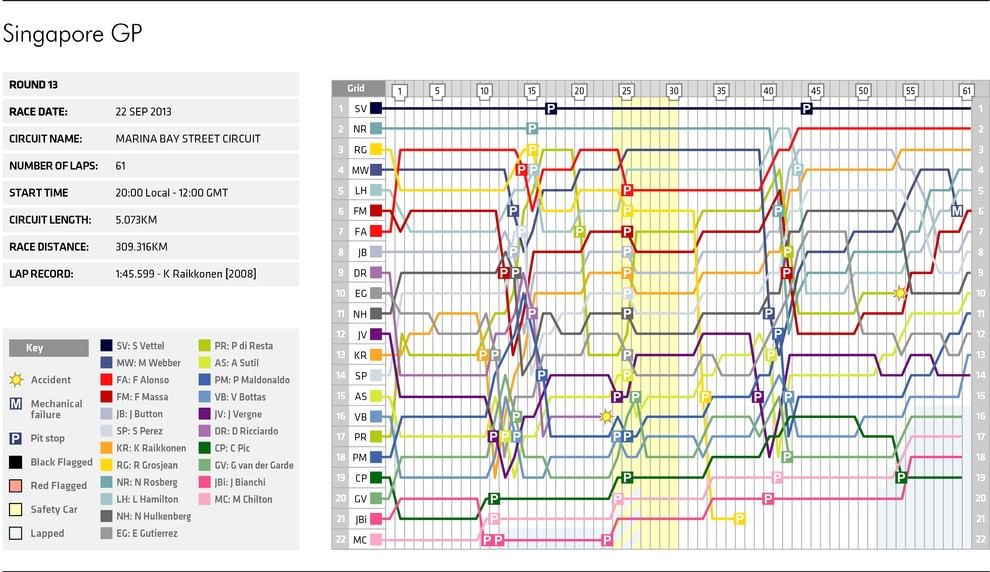The image size is (990, 572).
Task: Click the Red Flagged square in the Key
Action: 15,486
